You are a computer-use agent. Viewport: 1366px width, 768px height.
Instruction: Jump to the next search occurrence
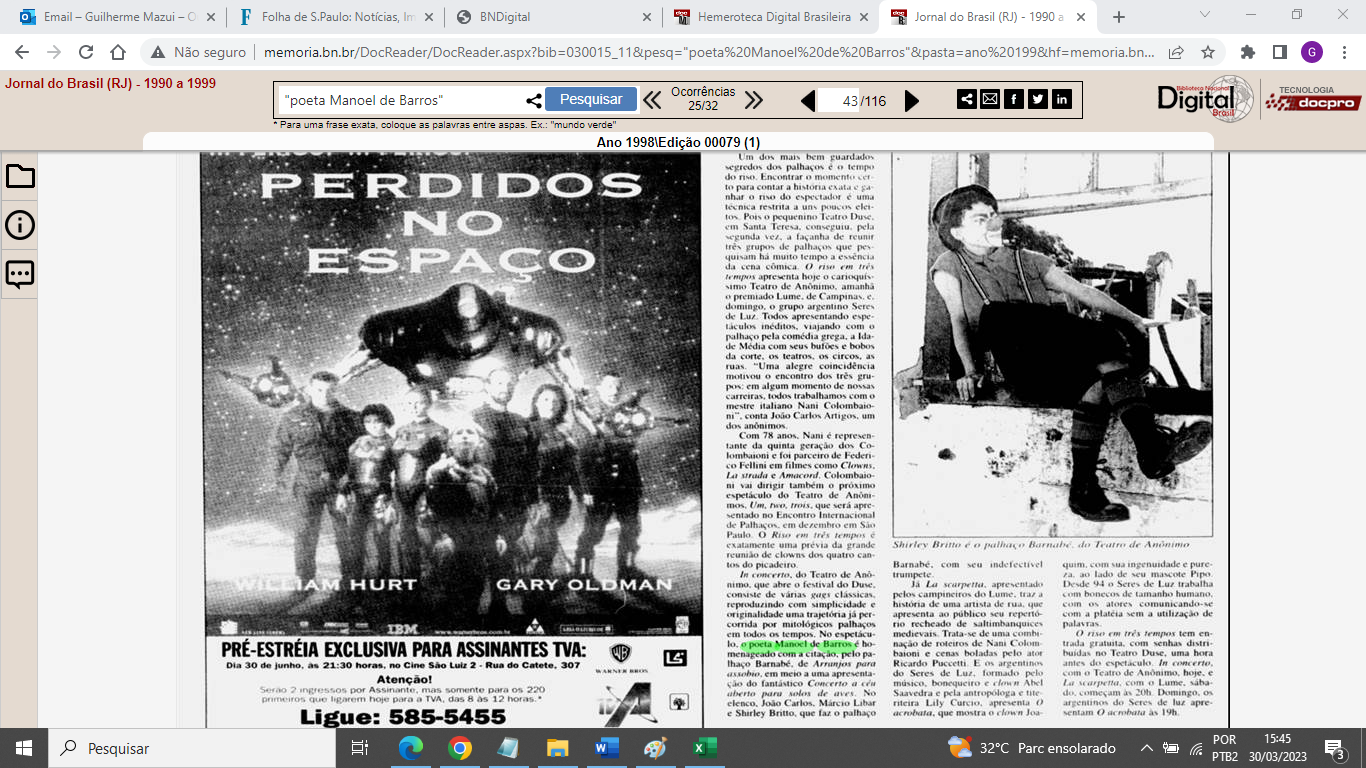[x=754, y=100]
